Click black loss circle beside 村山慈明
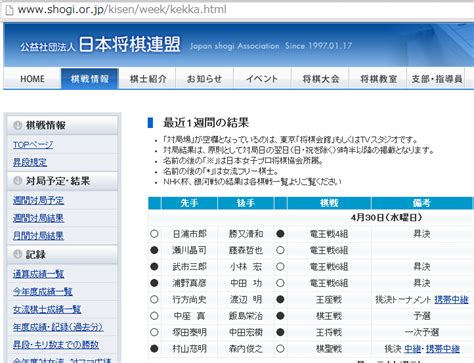The image size is (474, 363). click(x=154, y=349)
